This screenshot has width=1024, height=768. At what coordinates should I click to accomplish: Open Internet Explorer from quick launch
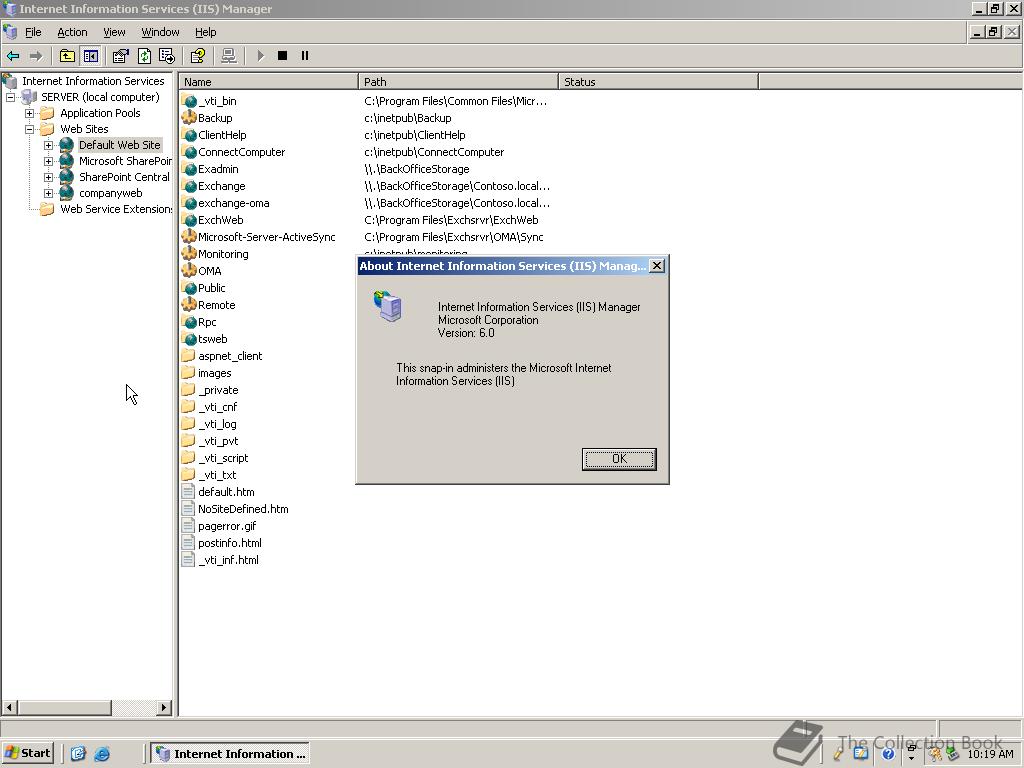(103, 754)
